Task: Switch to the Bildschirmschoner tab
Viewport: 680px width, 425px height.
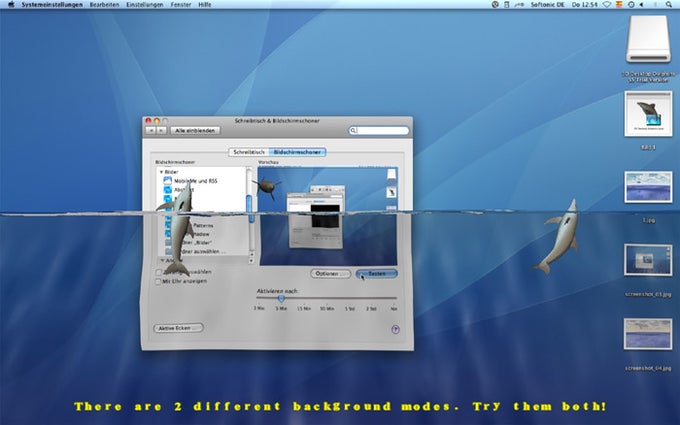Action: 298,152
